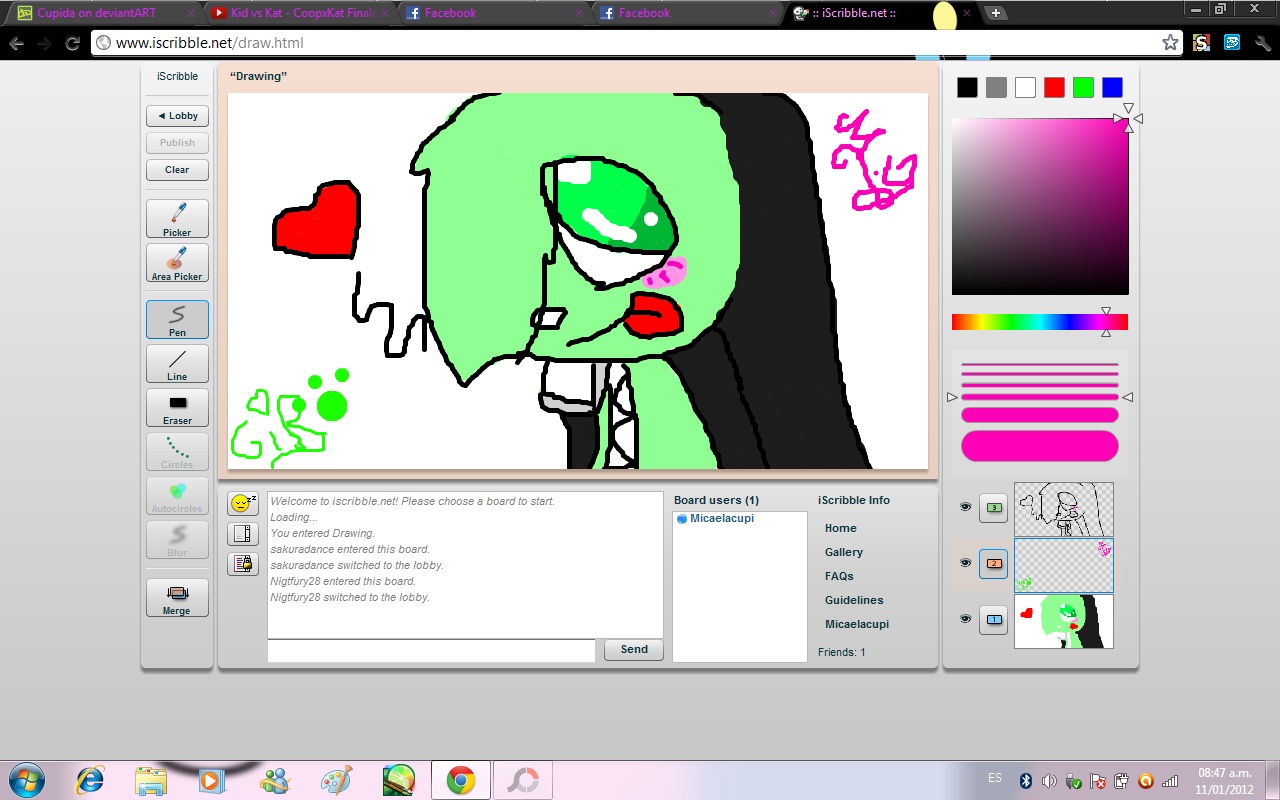The image size is (1280, 800).
Task: Hide layer 1 with eye icon
Action: tap(965, 619)
